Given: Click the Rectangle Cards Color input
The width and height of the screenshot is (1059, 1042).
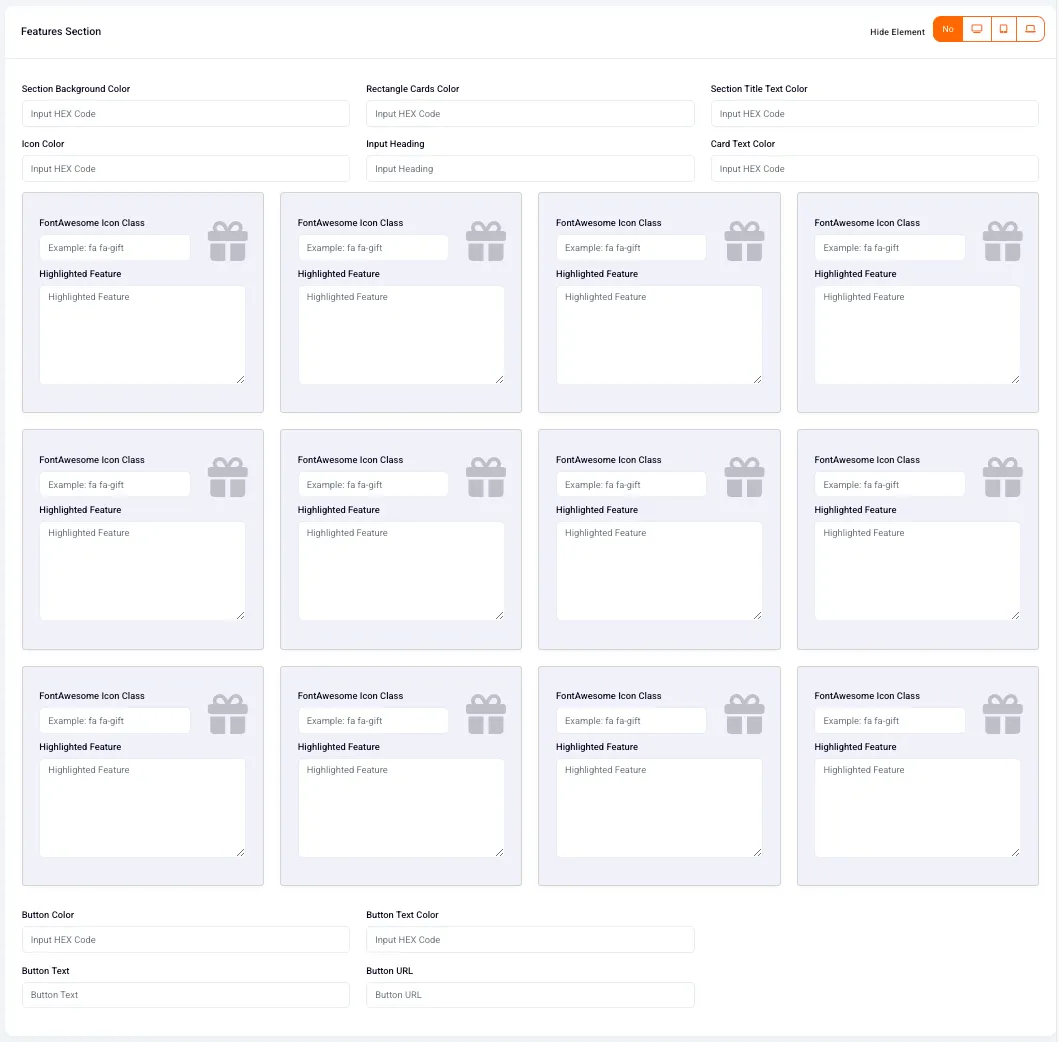Looking at the screenshot, I should point(530,113).
